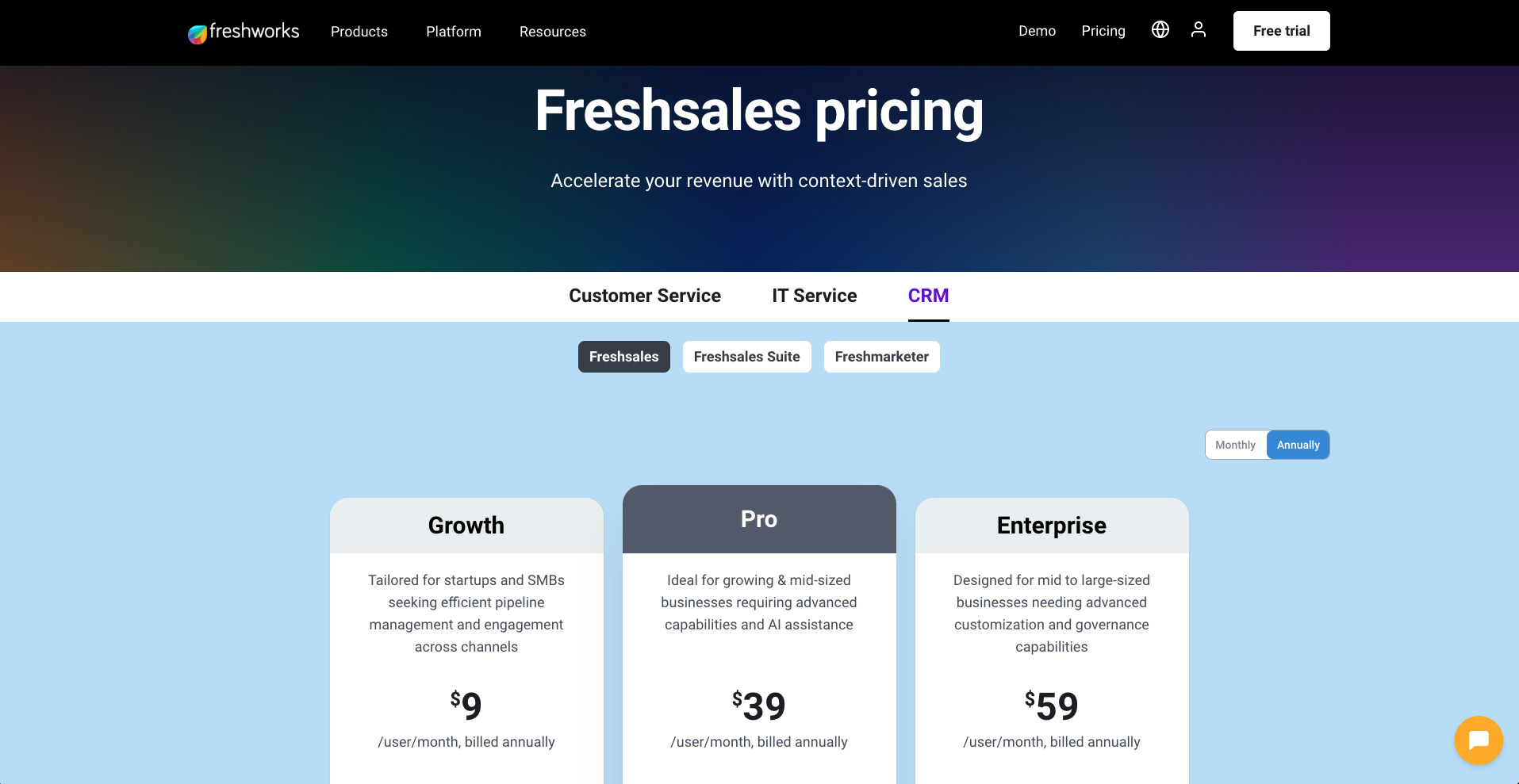The width and height of the screenshot is (1519, 784).
Task: Click the Free trial button
Action: point(1281,31)
